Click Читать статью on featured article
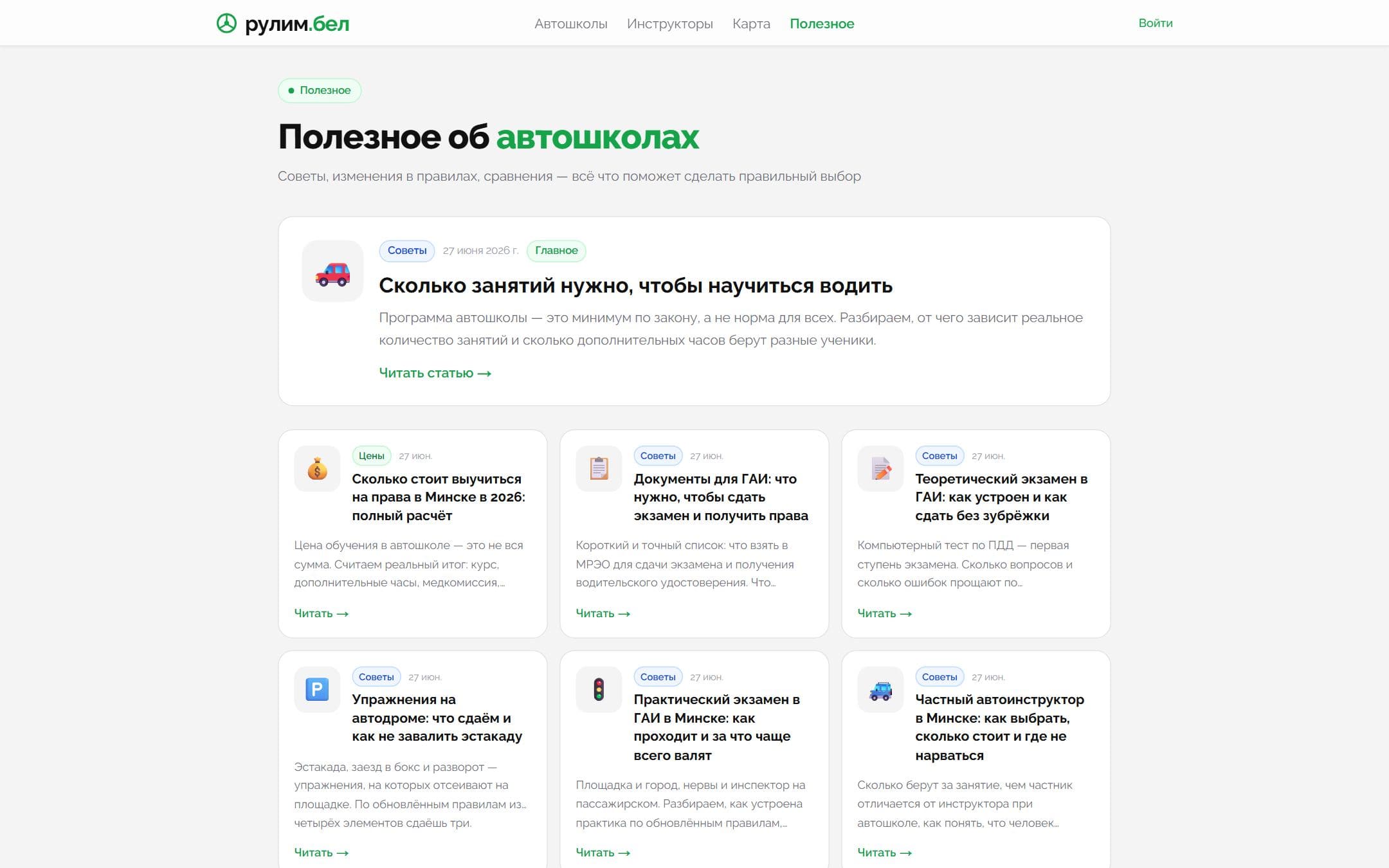1389x868 pixels. click(x=435, y=373)
